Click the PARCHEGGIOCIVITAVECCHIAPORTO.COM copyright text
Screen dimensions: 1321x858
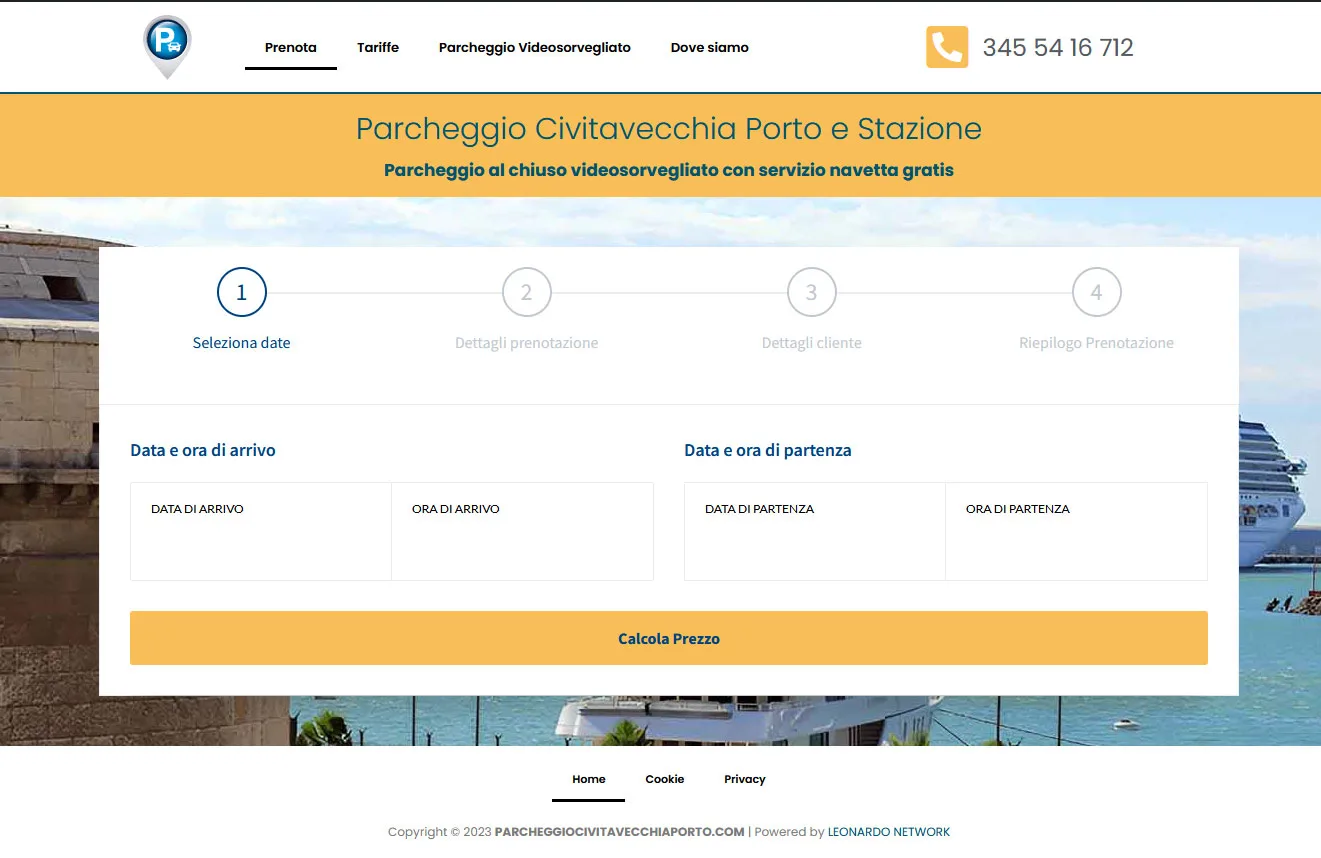(620, 832)
